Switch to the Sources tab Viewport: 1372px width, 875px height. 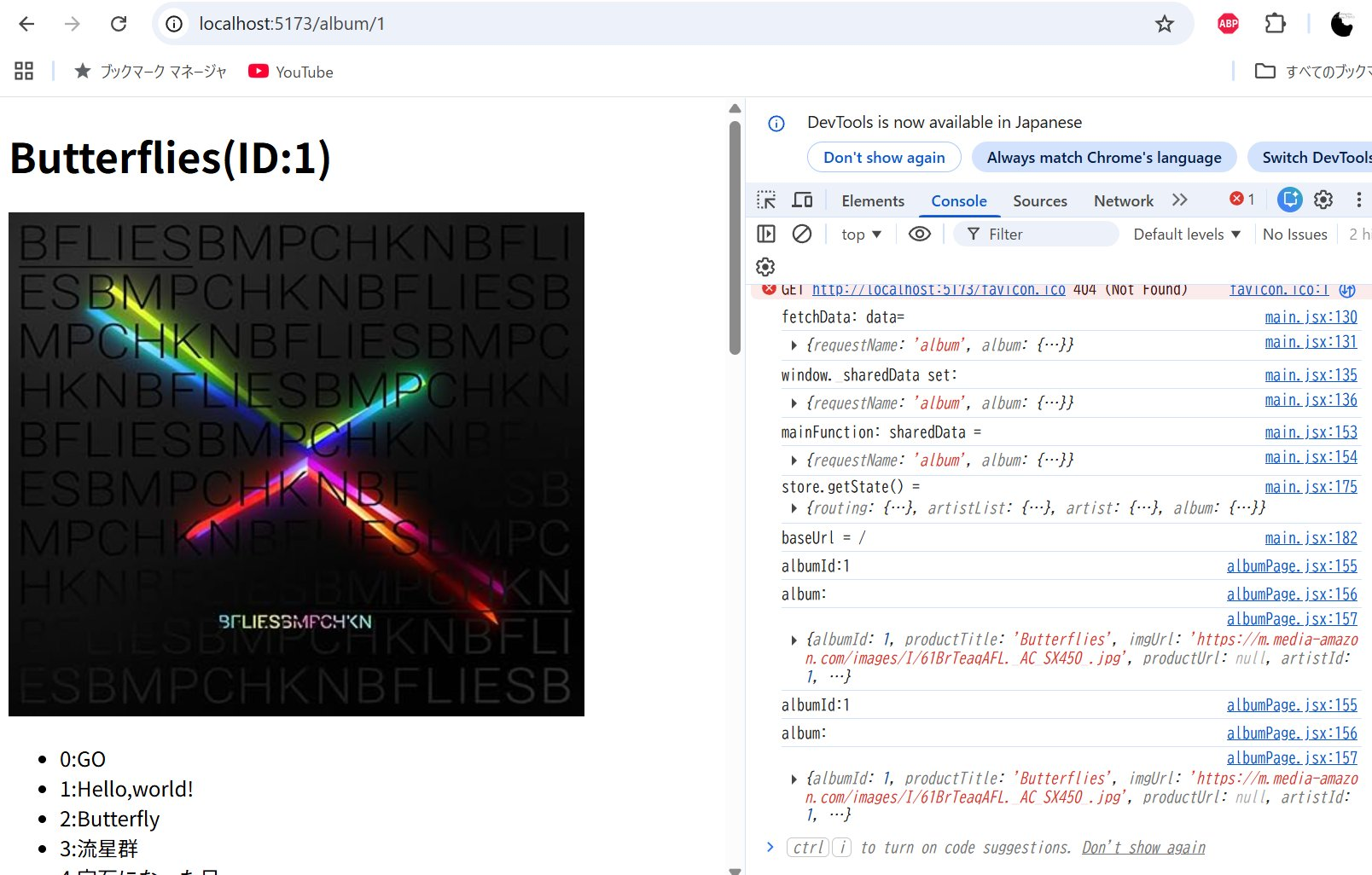(1040, 200)
